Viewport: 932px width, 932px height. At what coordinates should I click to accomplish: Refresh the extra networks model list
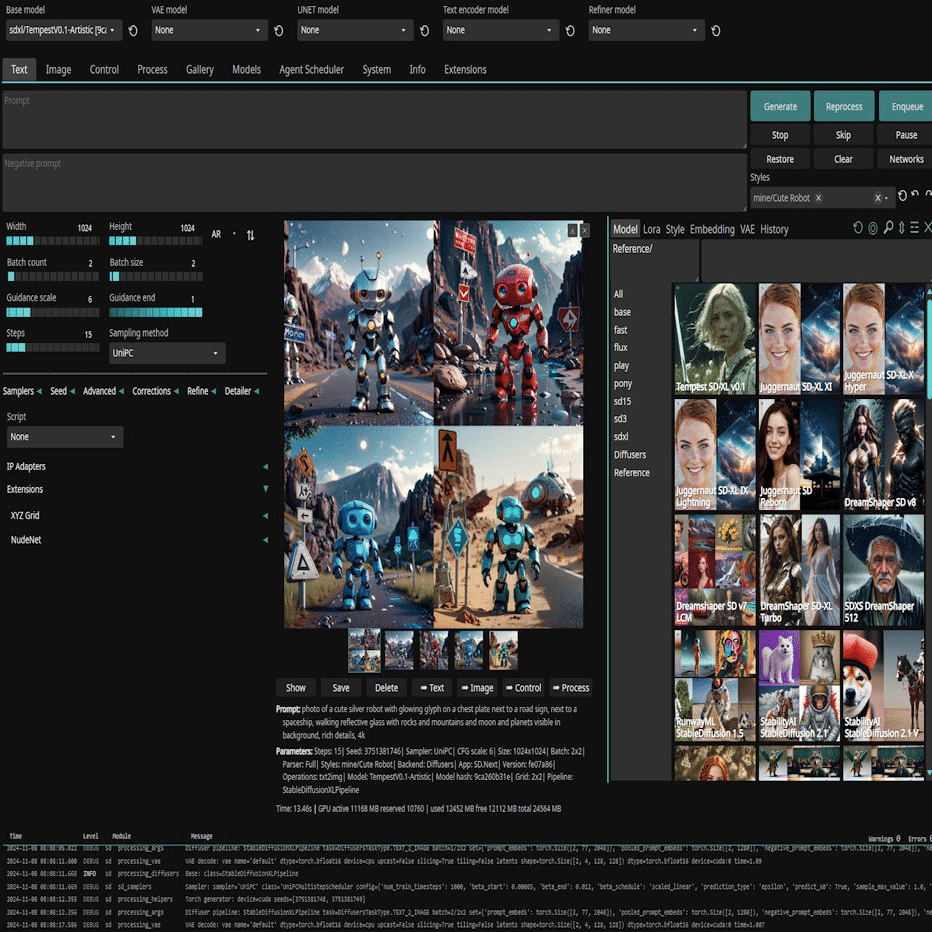(x=858, y=229)
